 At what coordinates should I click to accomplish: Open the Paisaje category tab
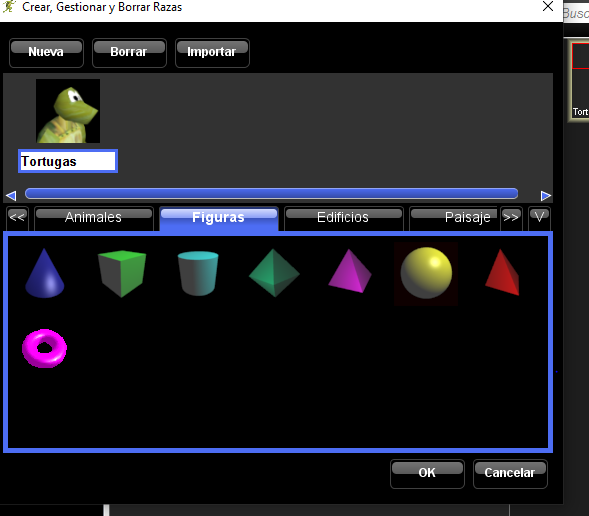[x=455, y=218]
